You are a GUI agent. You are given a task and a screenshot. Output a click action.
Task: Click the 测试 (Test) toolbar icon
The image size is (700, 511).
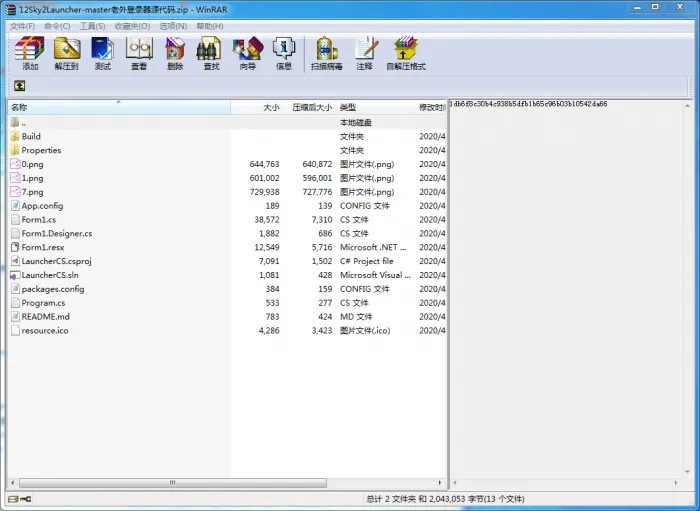(x=103, y=48)
